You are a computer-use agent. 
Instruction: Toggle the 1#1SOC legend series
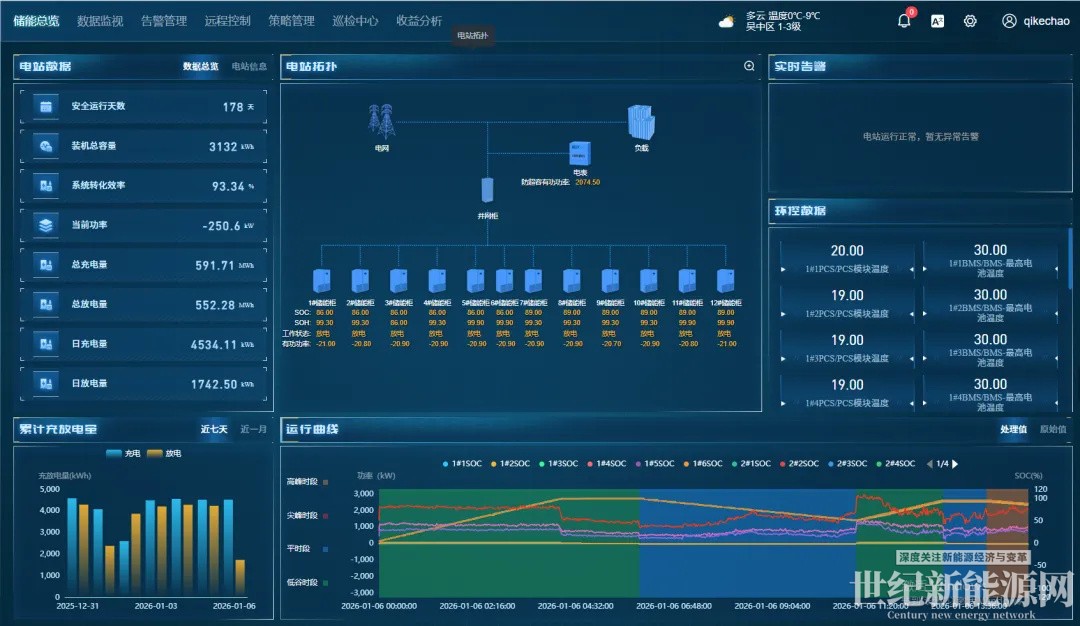point(463,464)
